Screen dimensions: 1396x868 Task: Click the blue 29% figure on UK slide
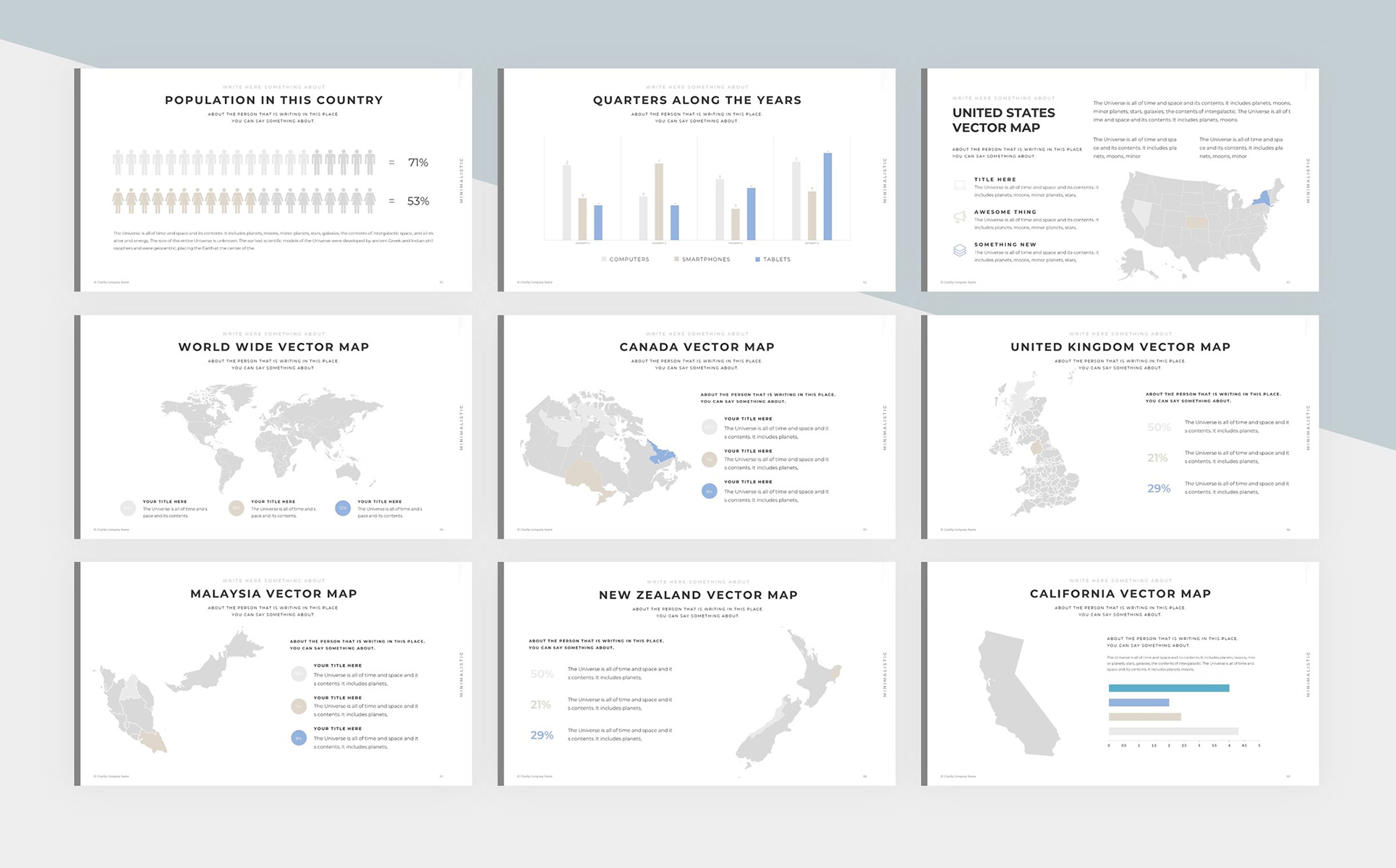pyautogui.click(x=1158, y=488)
